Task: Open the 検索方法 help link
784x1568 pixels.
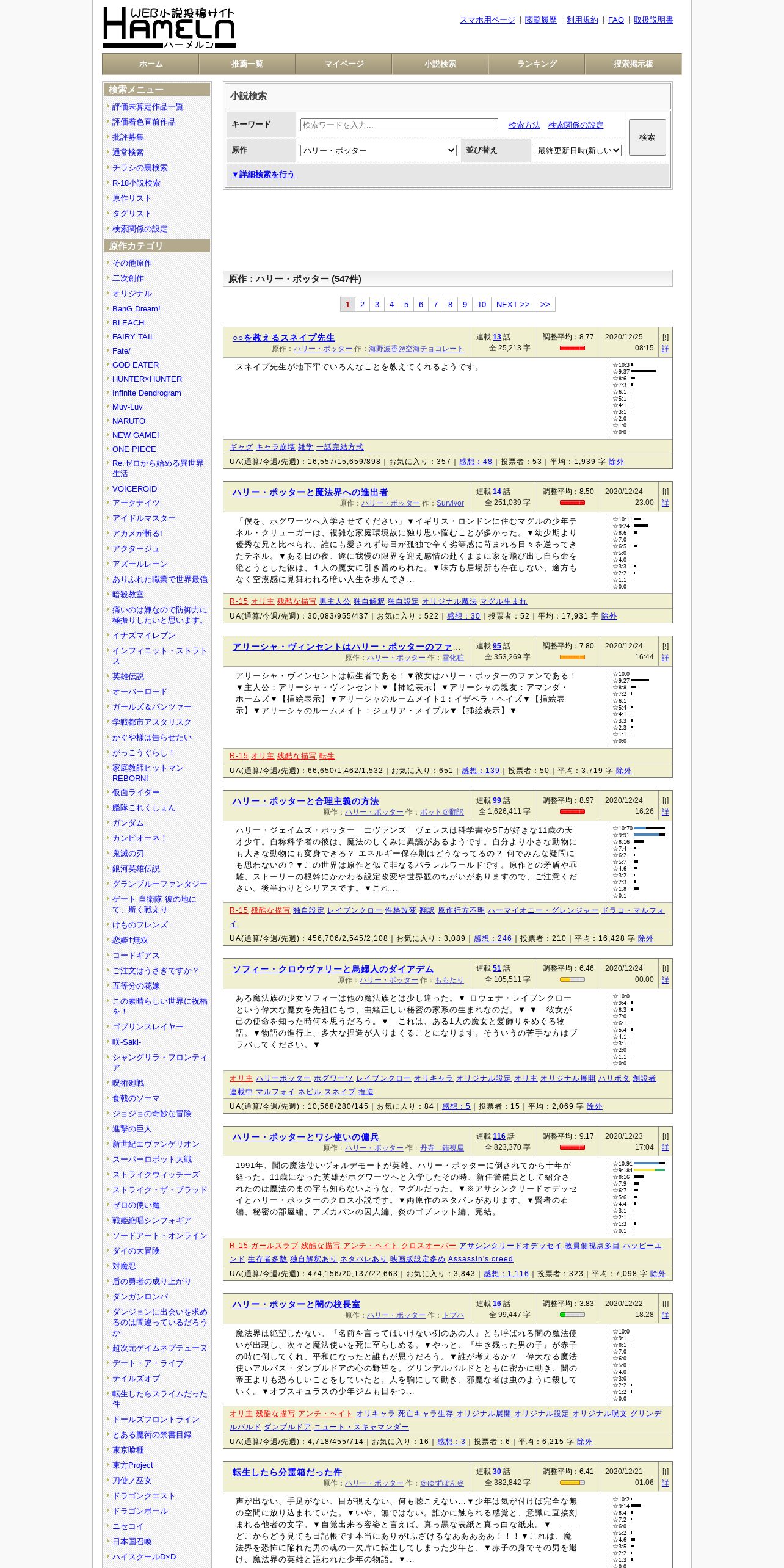Action: (x=524, y=125)
